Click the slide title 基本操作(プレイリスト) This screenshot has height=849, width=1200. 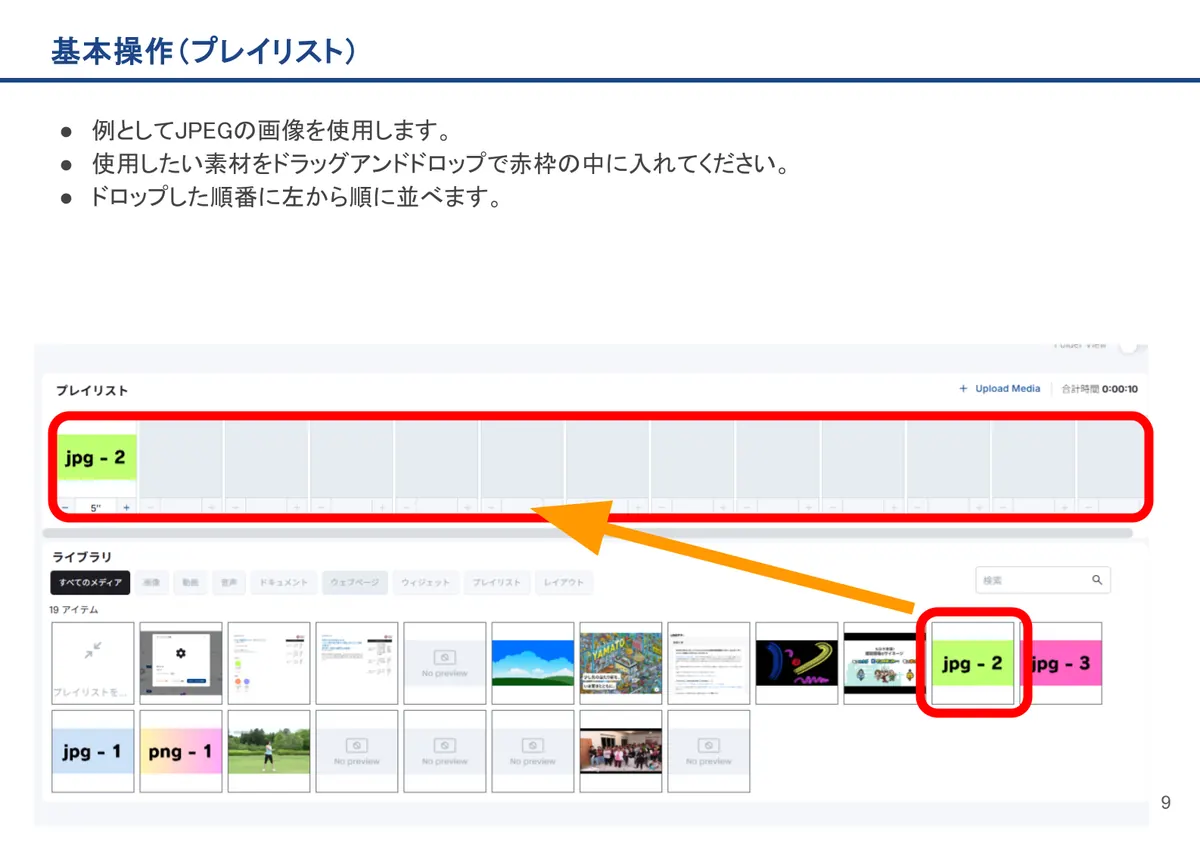point(204,52)
